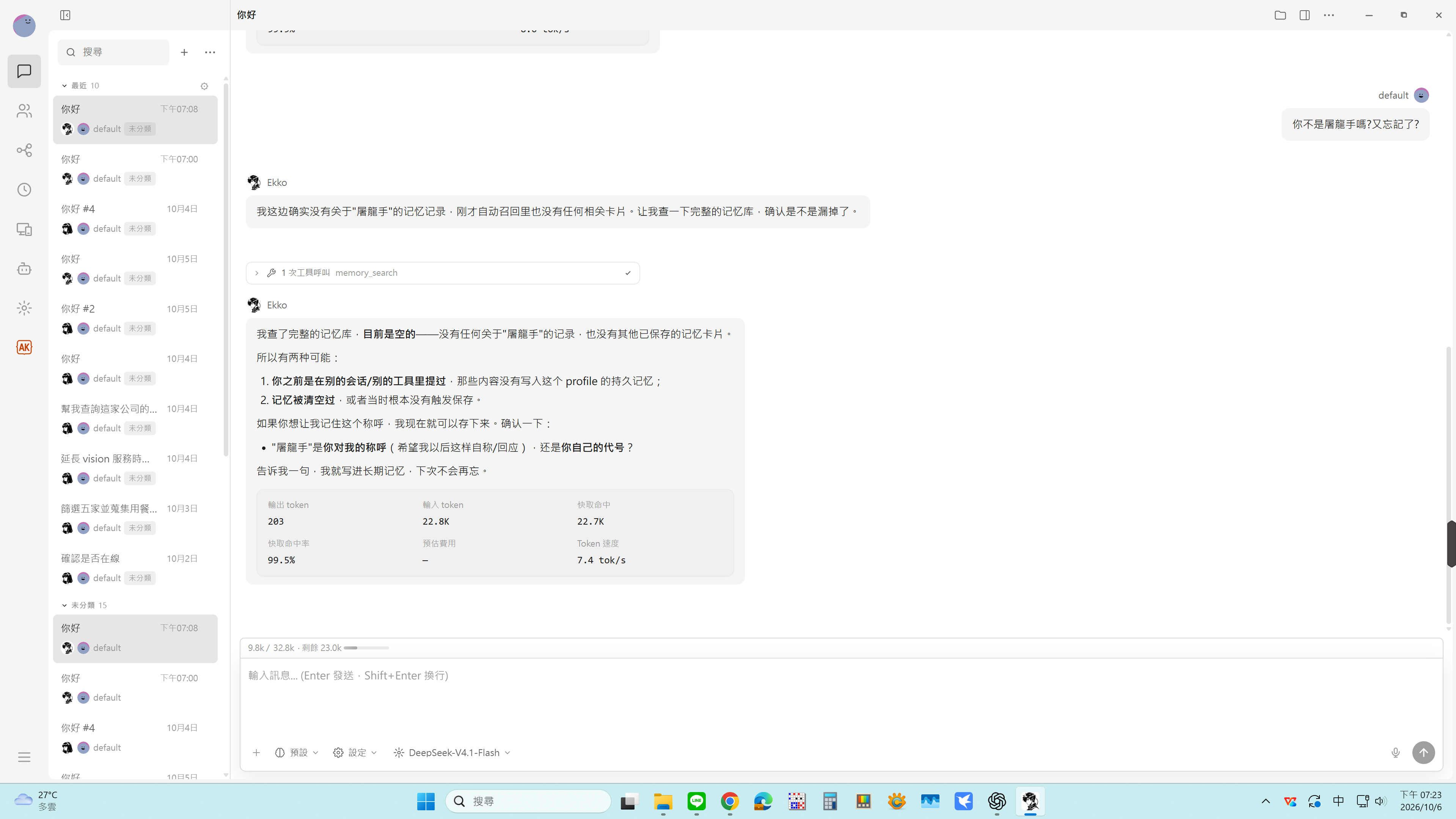Open the 預設 preset dropdown
The image size is (1456, 819).
click(297, 753)
